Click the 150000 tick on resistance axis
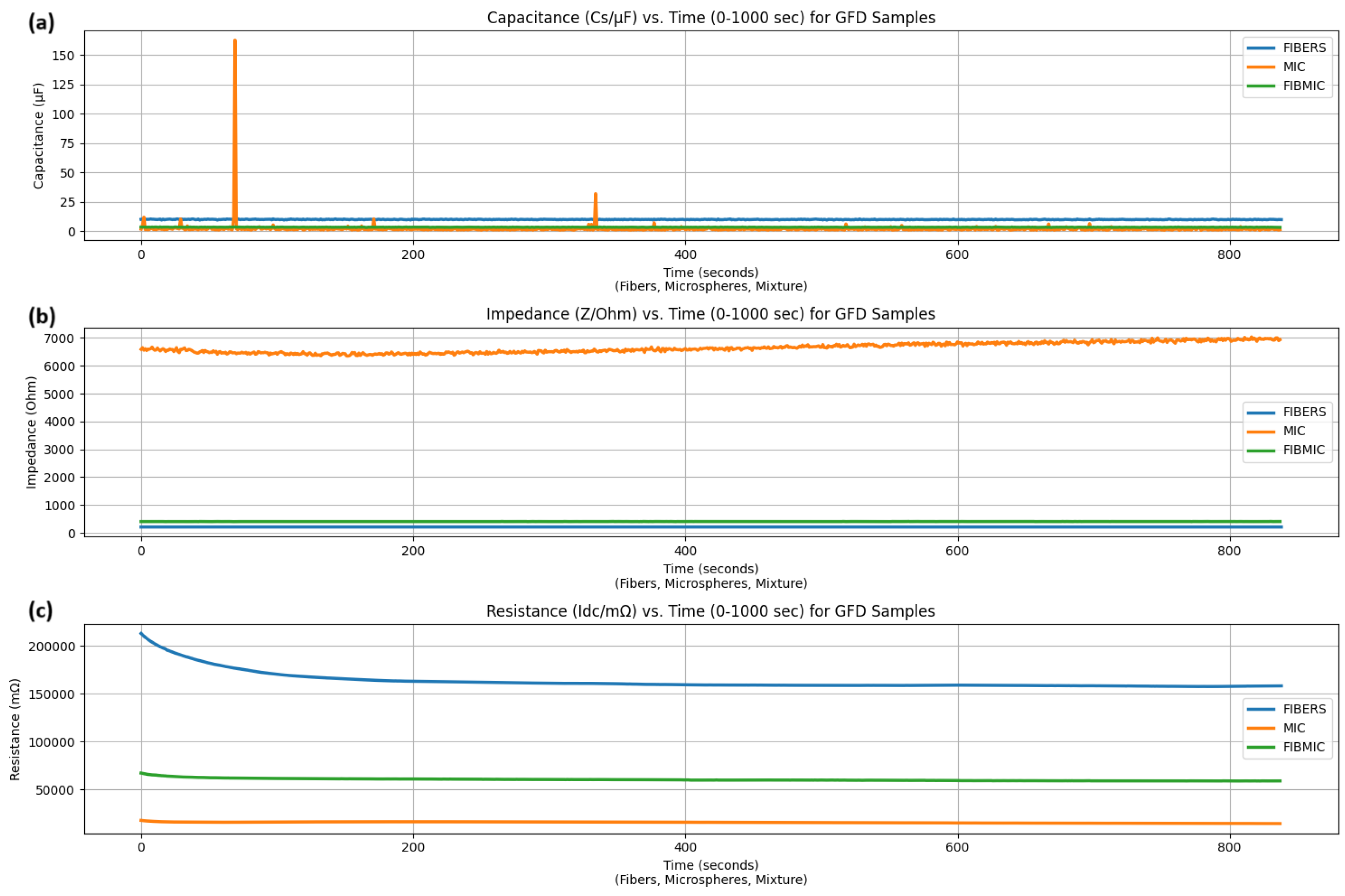1345x896 pixels. (x=51, y=694)
